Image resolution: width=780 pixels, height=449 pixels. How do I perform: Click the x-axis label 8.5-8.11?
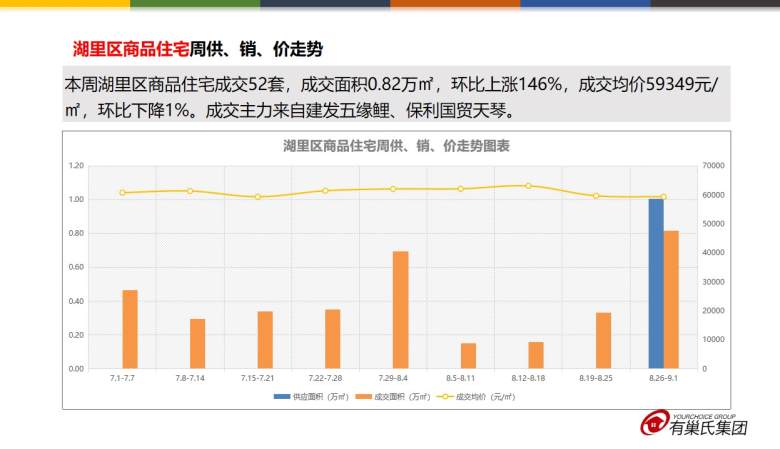[x=461, y=378]
